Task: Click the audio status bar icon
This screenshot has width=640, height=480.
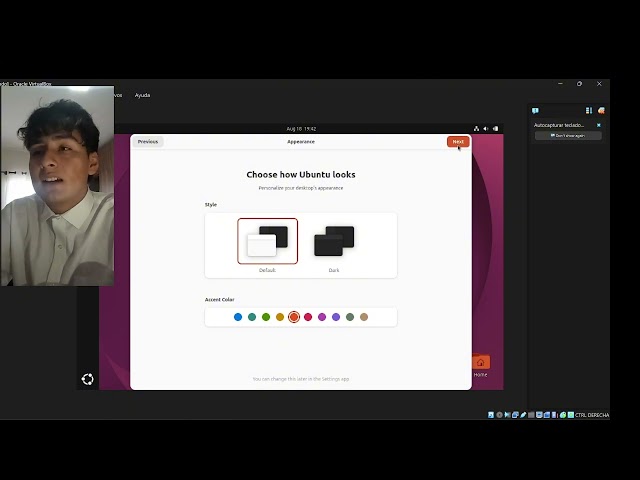Action: [507, 415]
